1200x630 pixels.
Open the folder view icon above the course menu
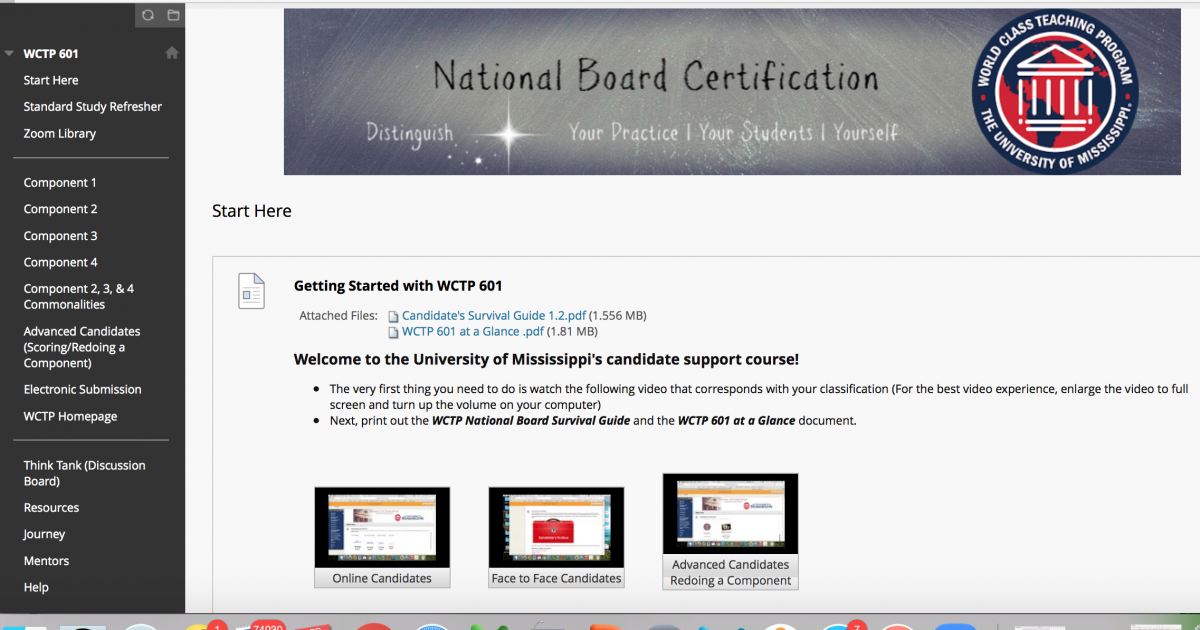click(173, 15)
